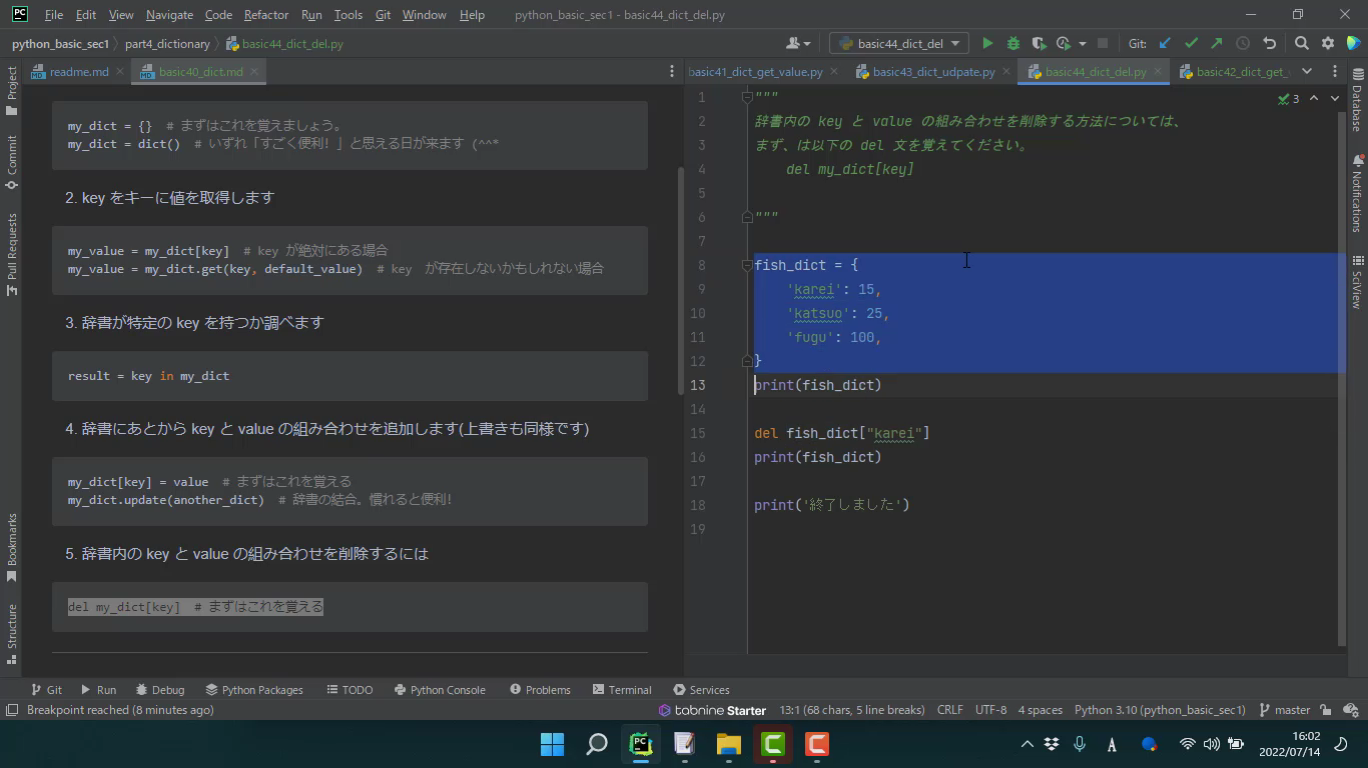
Task: Switch to basic43_dict_udpate.py tab
Action: (932, 72)
